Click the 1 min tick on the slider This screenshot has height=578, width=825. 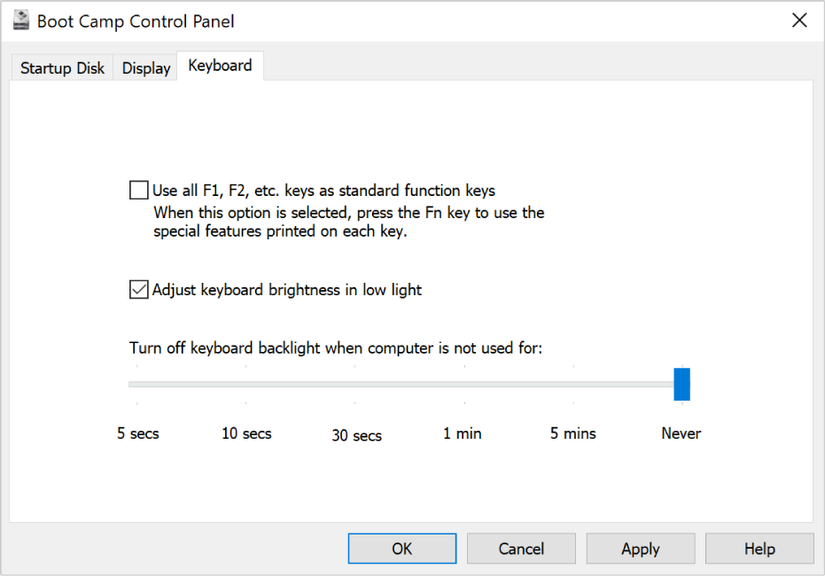click(463, 384)
